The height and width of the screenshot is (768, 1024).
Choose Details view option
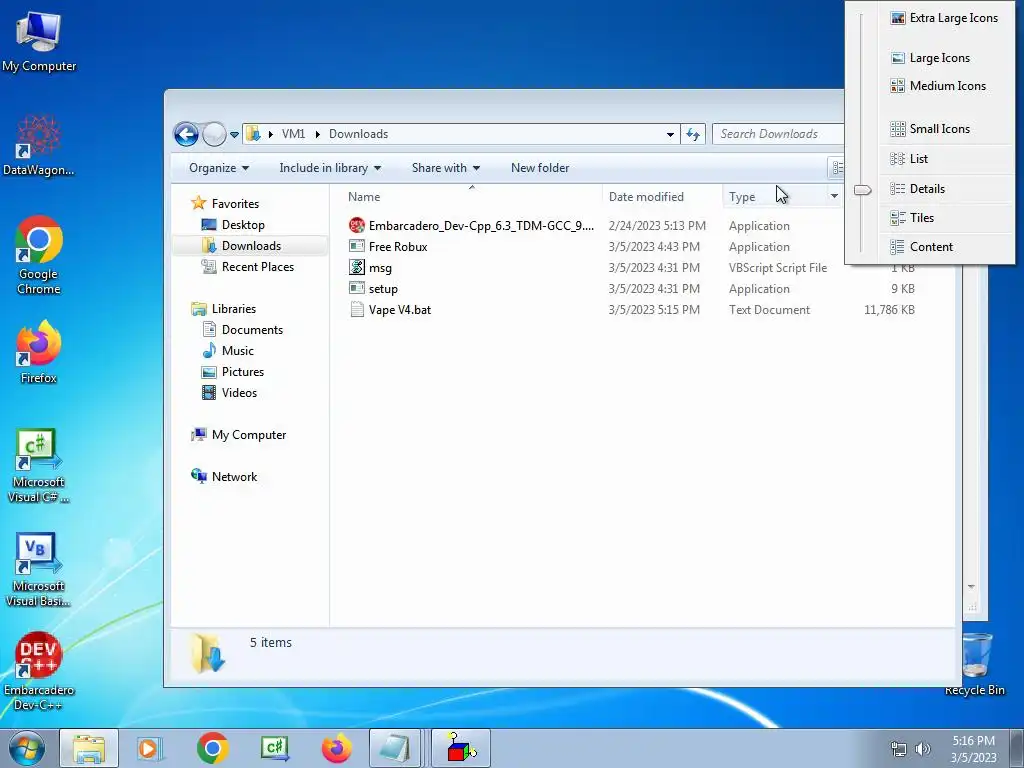point(918,189)
